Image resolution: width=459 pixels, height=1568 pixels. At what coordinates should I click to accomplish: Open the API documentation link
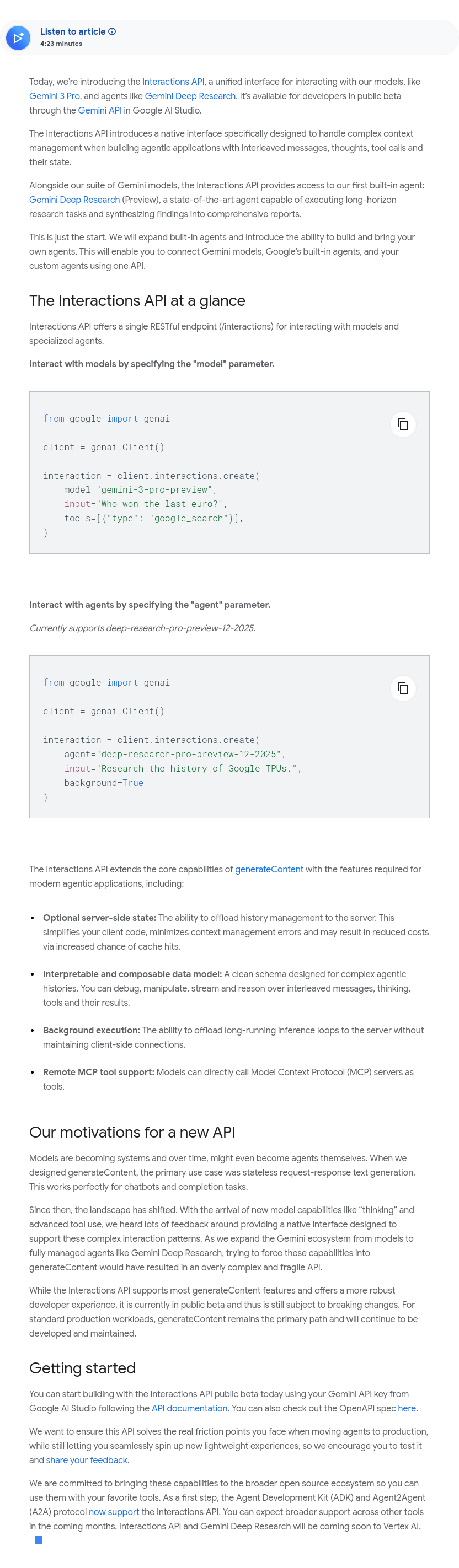point(189,1408)
